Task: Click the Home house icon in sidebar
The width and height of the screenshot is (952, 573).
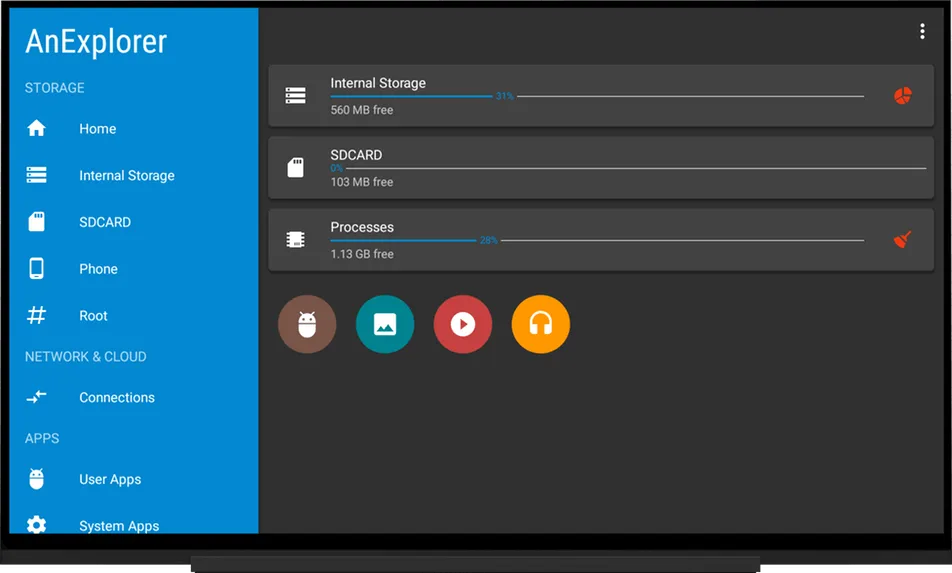Action: [36, 128]
